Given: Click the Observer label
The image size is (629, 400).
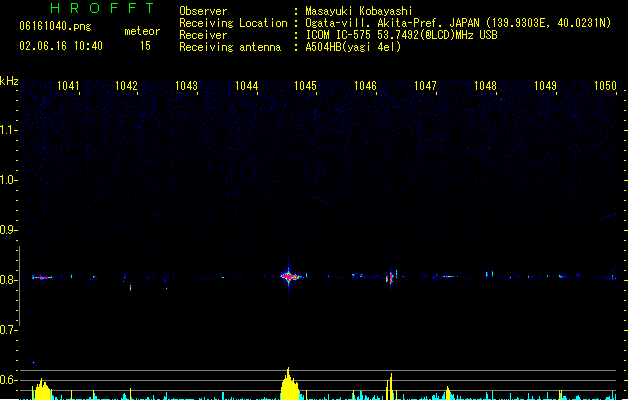Looking at the screenshot, I should pos(203,11).
